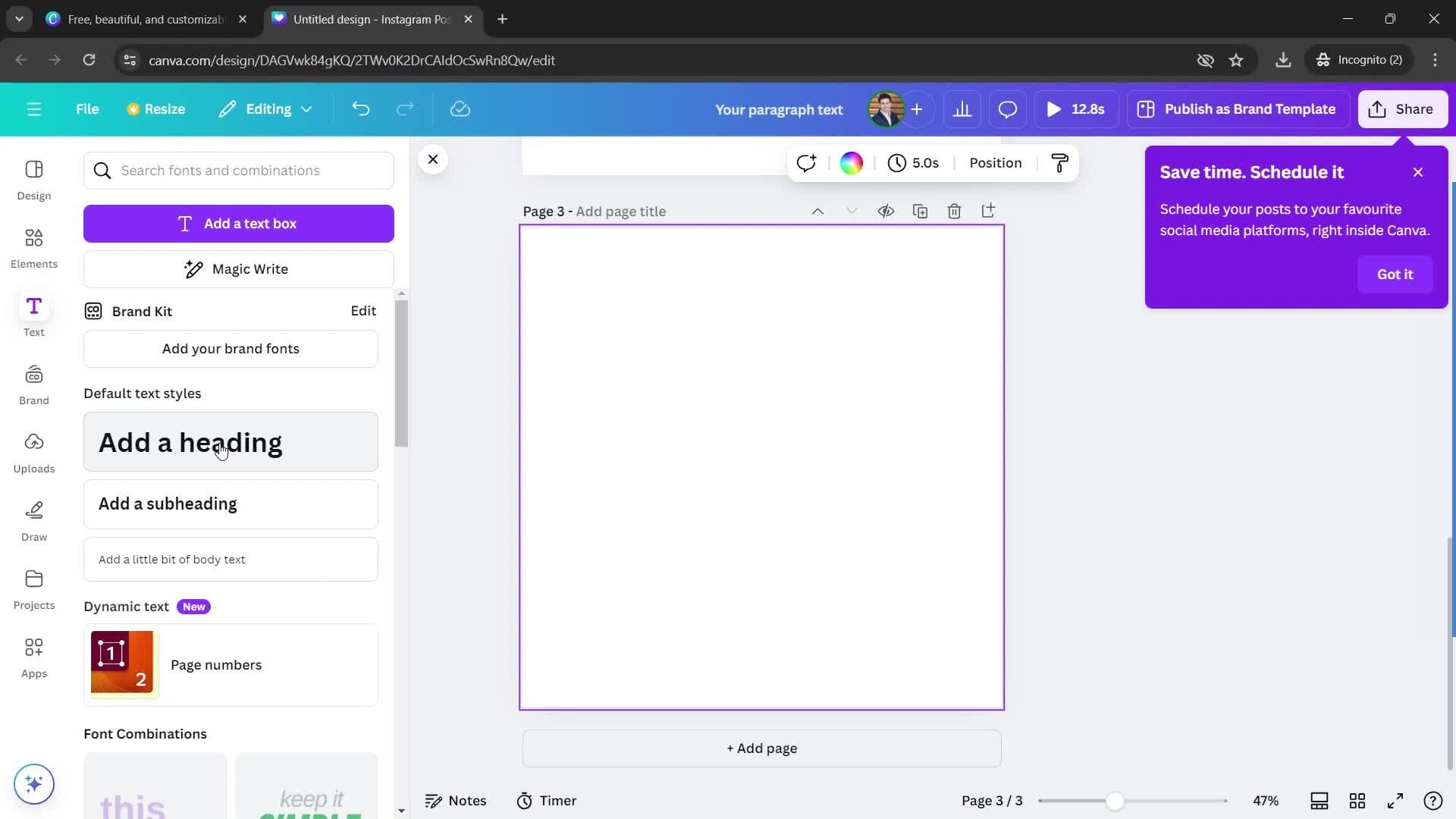Open the Editing mode dropdown
Screen dimensions: 1456x819
[265, 108]
